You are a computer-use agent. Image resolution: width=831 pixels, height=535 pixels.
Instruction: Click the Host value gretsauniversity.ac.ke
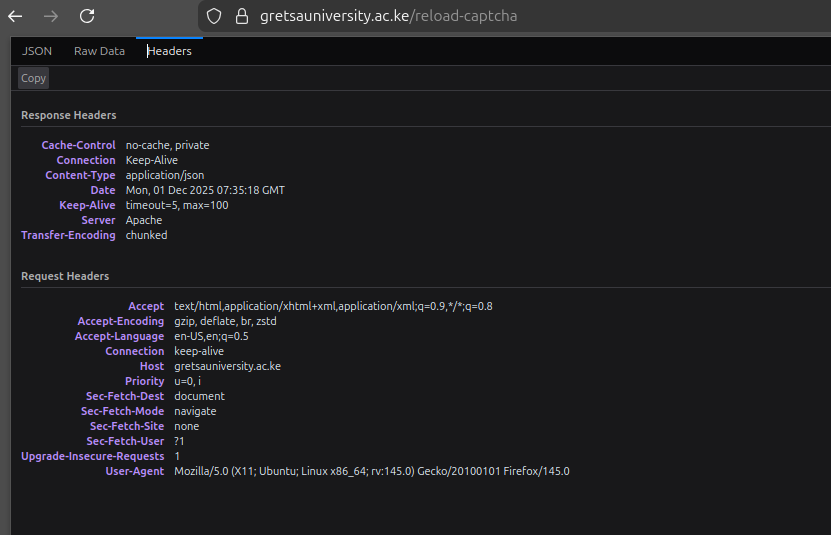pyautogui.click(x=227, y=366)
